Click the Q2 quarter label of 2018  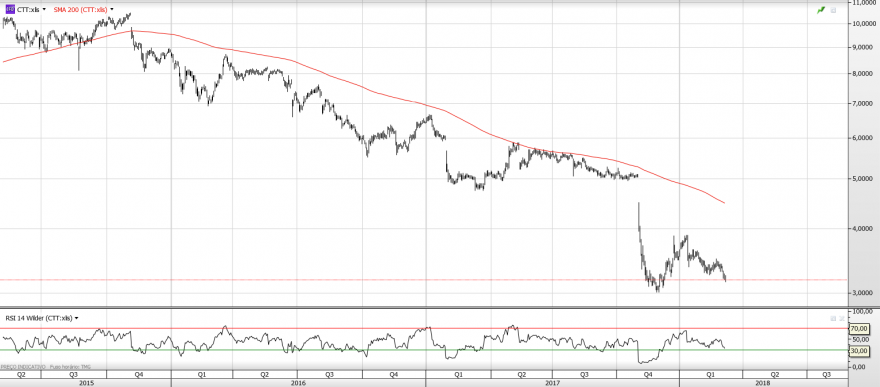774,374
